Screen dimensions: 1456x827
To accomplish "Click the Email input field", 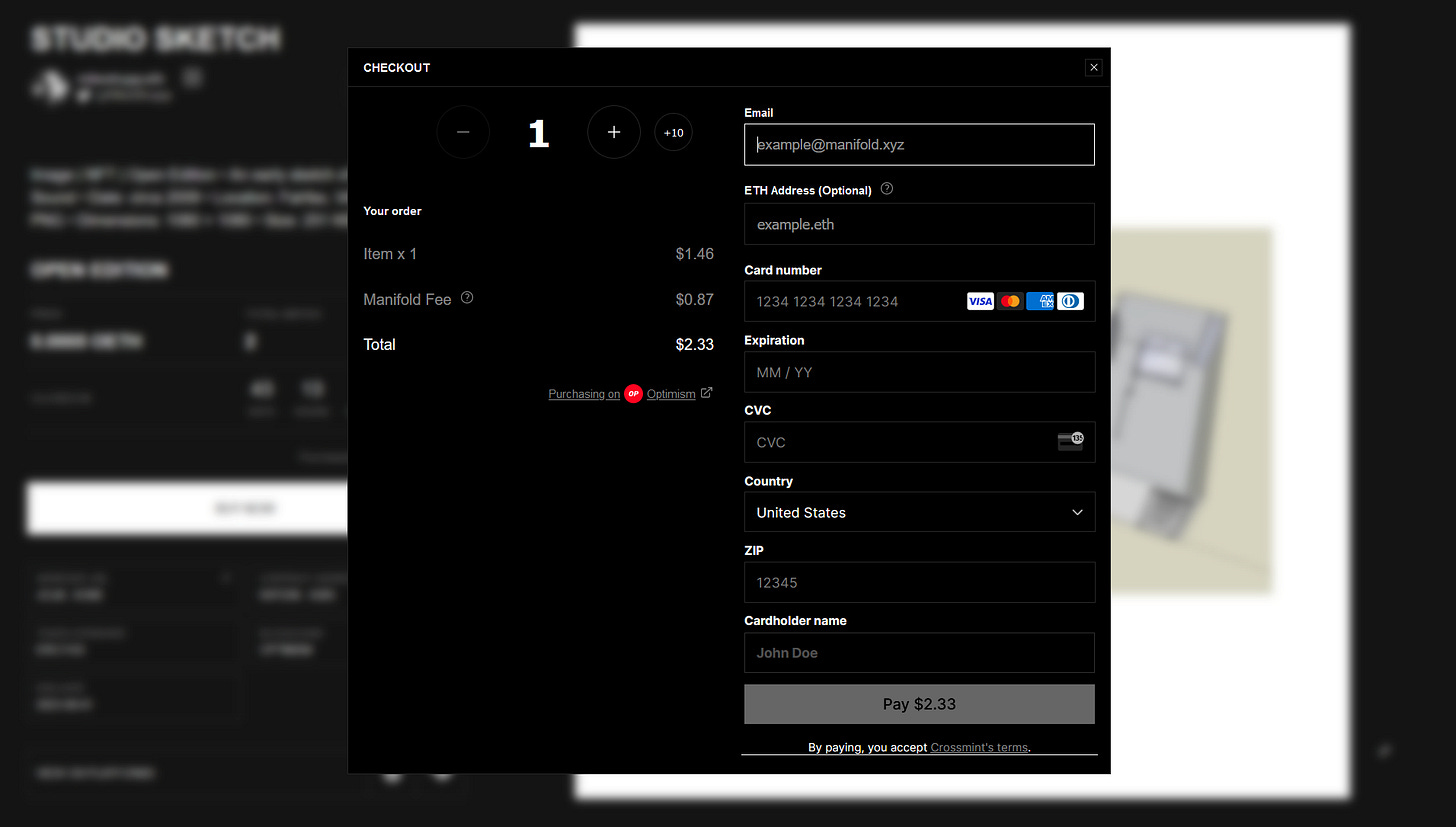I will point(919,144).
